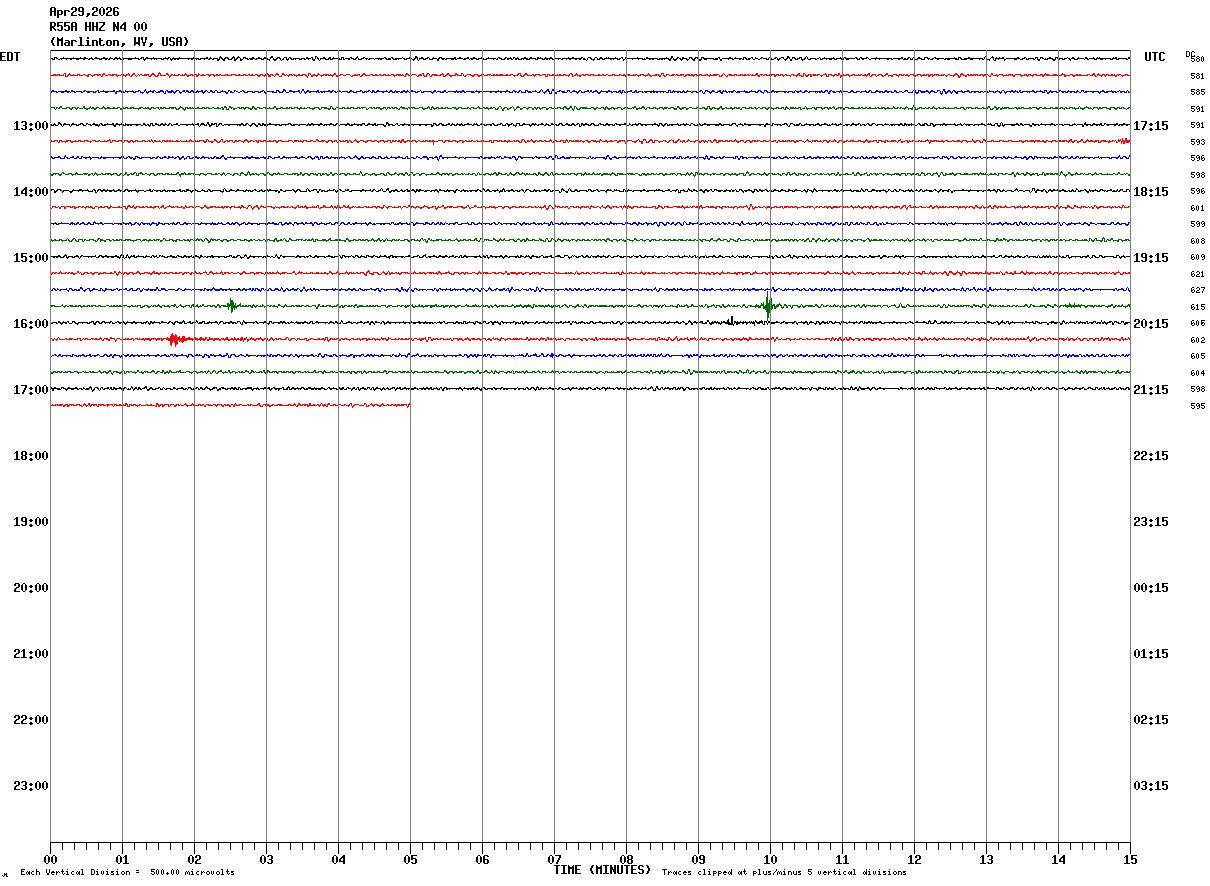This screenshot has height=886, width=1210.
Task: Click the '14' minute axis label
Action: 1058,860
